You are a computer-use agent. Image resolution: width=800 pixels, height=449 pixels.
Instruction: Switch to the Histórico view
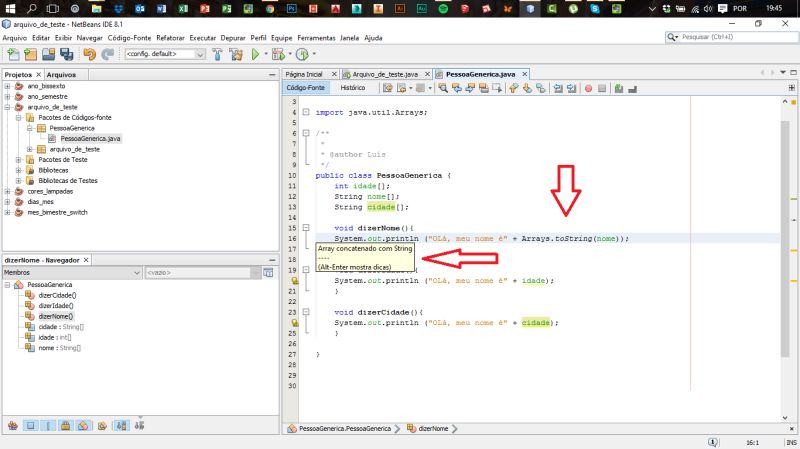coord(353,88)
